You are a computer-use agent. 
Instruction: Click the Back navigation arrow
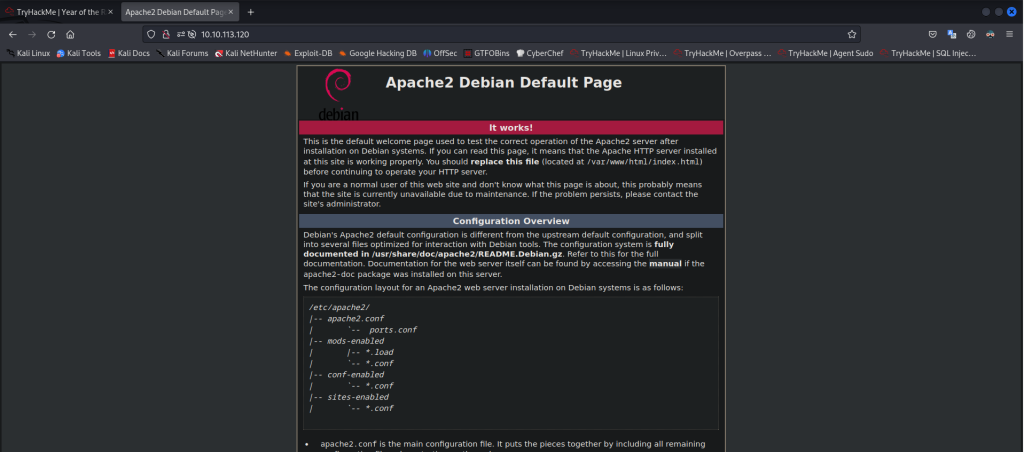[13, 33]
